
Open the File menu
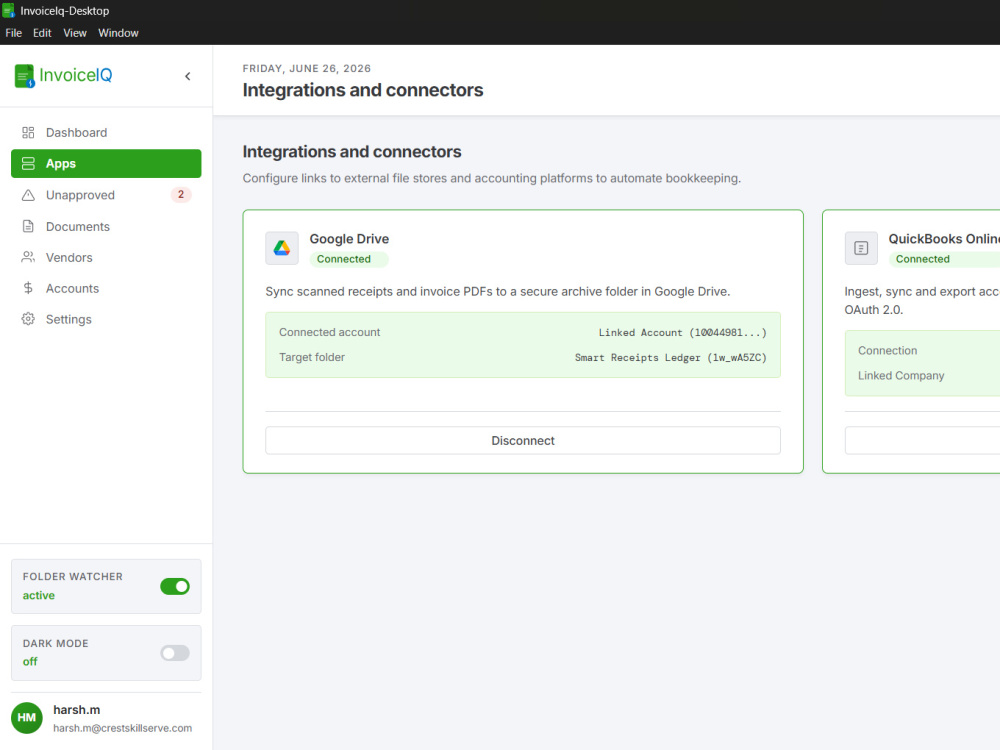[x=13, y=33]
